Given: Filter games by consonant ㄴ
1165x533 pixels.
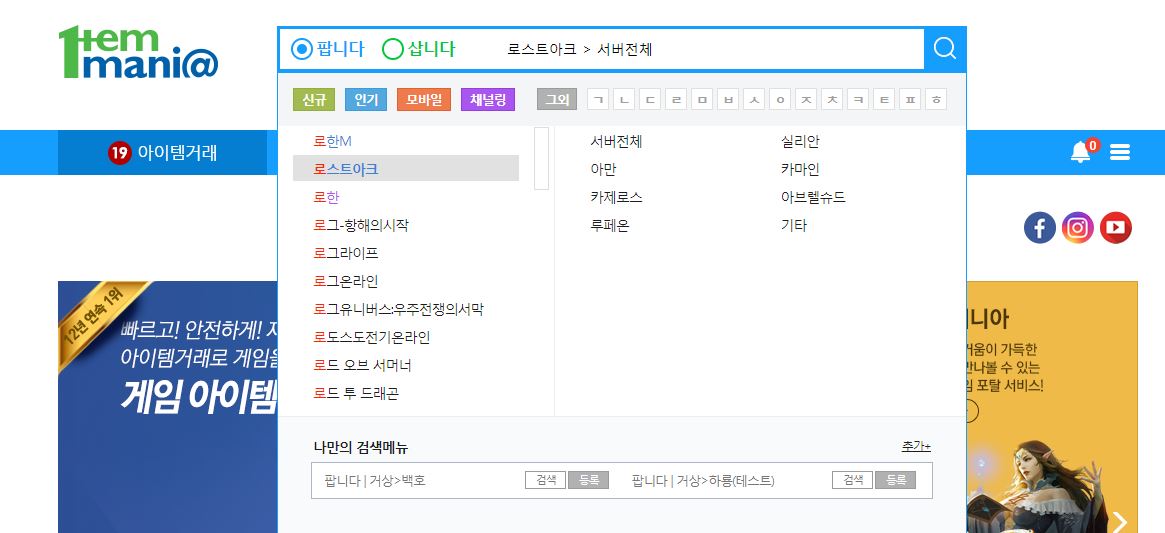Looking at the screenshot, I should (x=624, y=100).
